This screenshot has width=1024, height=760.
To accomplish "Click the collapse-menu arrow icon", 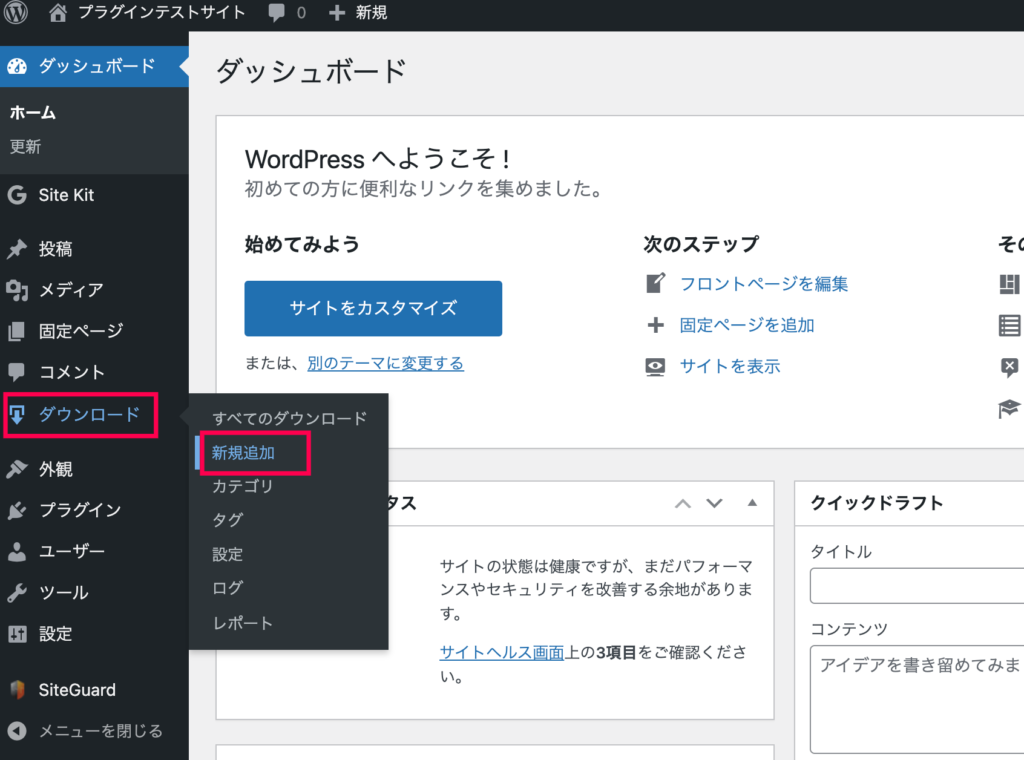I will pyautogui.click(x=17, y=731).
